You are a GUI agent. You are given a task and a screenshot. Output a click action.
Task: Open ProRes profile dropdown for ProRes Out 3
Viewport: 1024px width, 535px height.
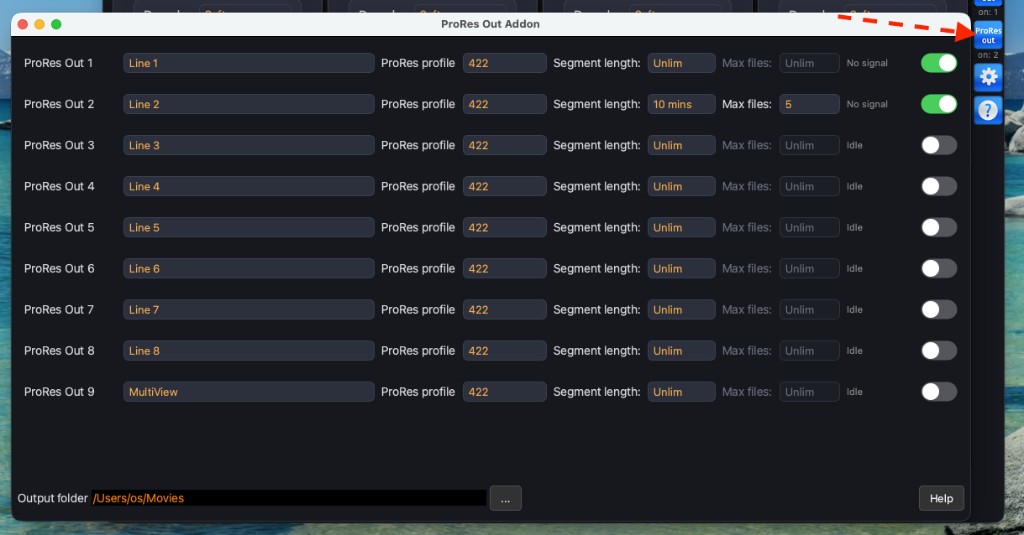[505, 145]
